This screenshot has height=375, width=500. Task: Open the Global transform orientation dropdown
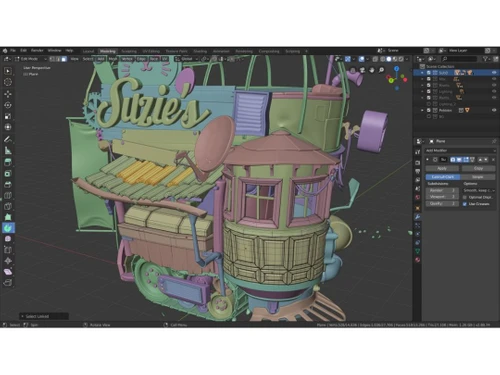[186, 59]
